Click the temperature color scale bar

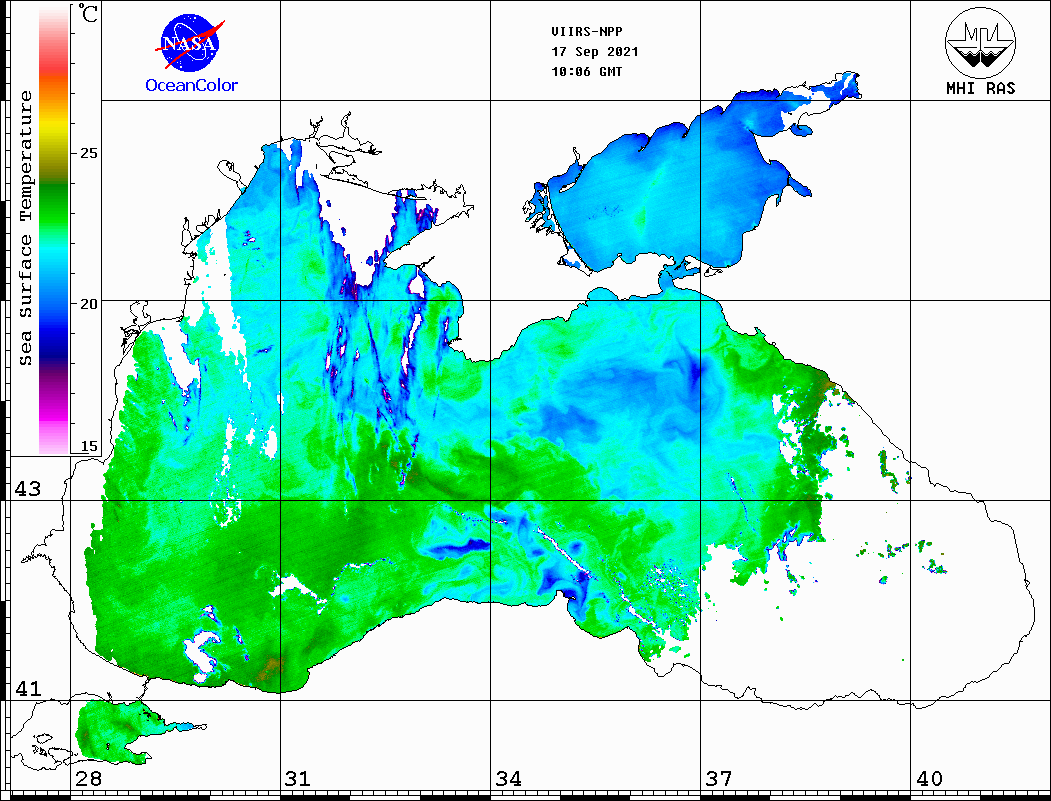point(54,230)
